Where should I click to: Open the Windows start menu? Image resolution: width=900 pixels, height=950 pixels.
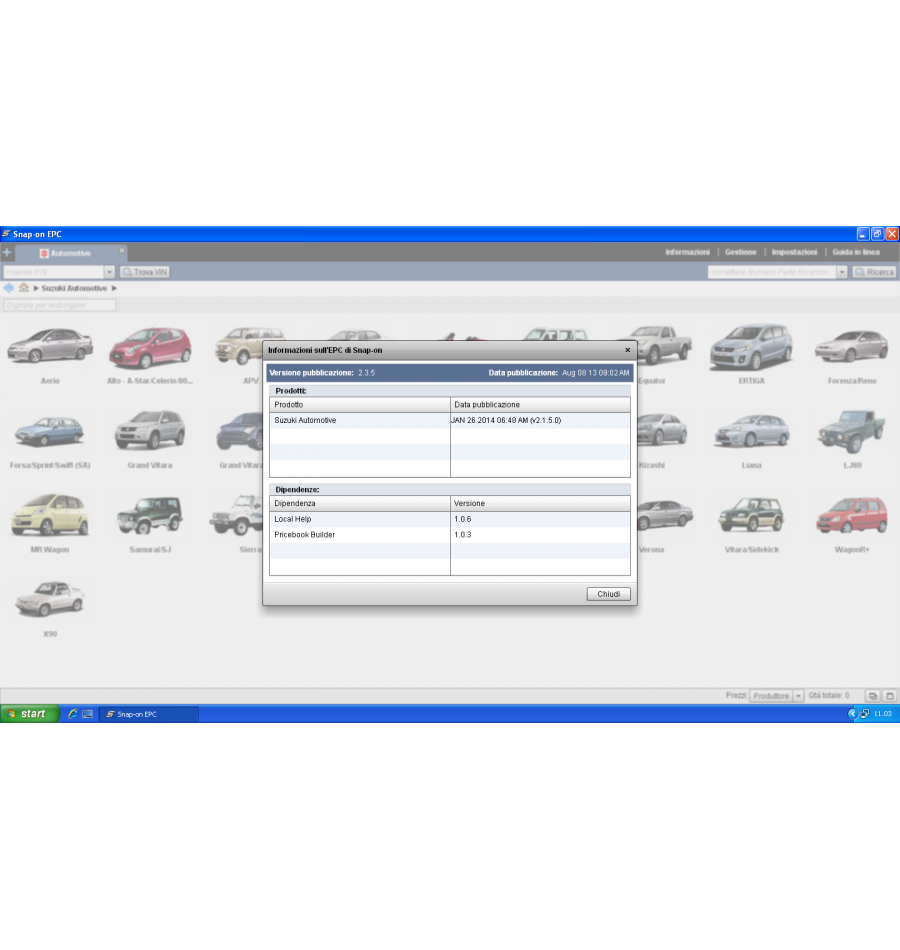click(x=30, y=714)
